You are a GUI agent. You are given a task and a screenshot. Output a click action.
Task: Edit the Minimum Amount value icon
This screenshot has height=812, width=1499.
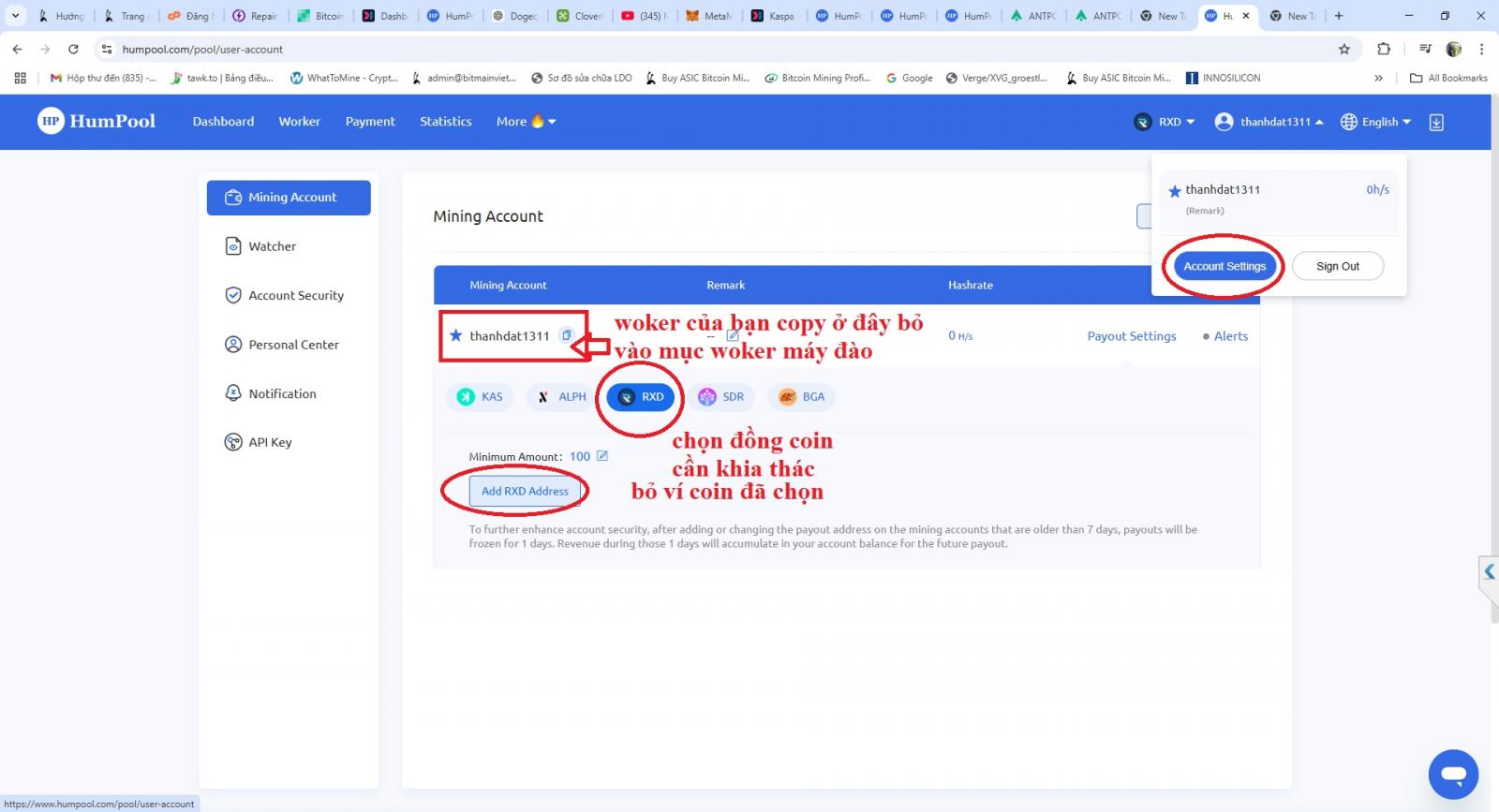(x=602, y=456)
